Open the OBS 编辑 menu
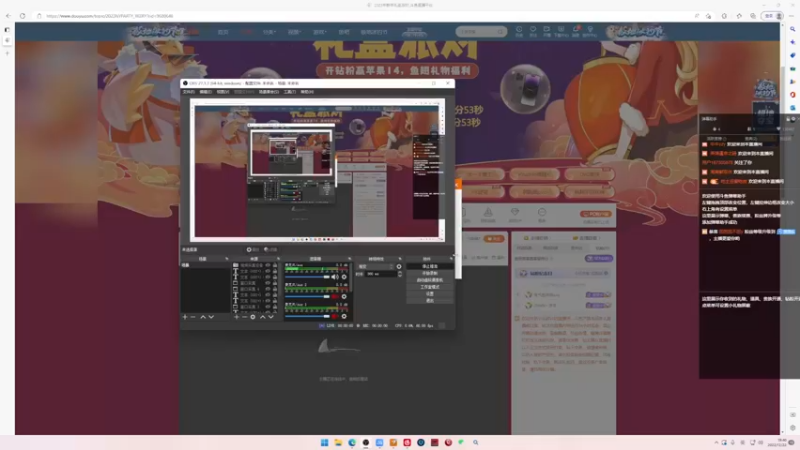 [206, 92]
